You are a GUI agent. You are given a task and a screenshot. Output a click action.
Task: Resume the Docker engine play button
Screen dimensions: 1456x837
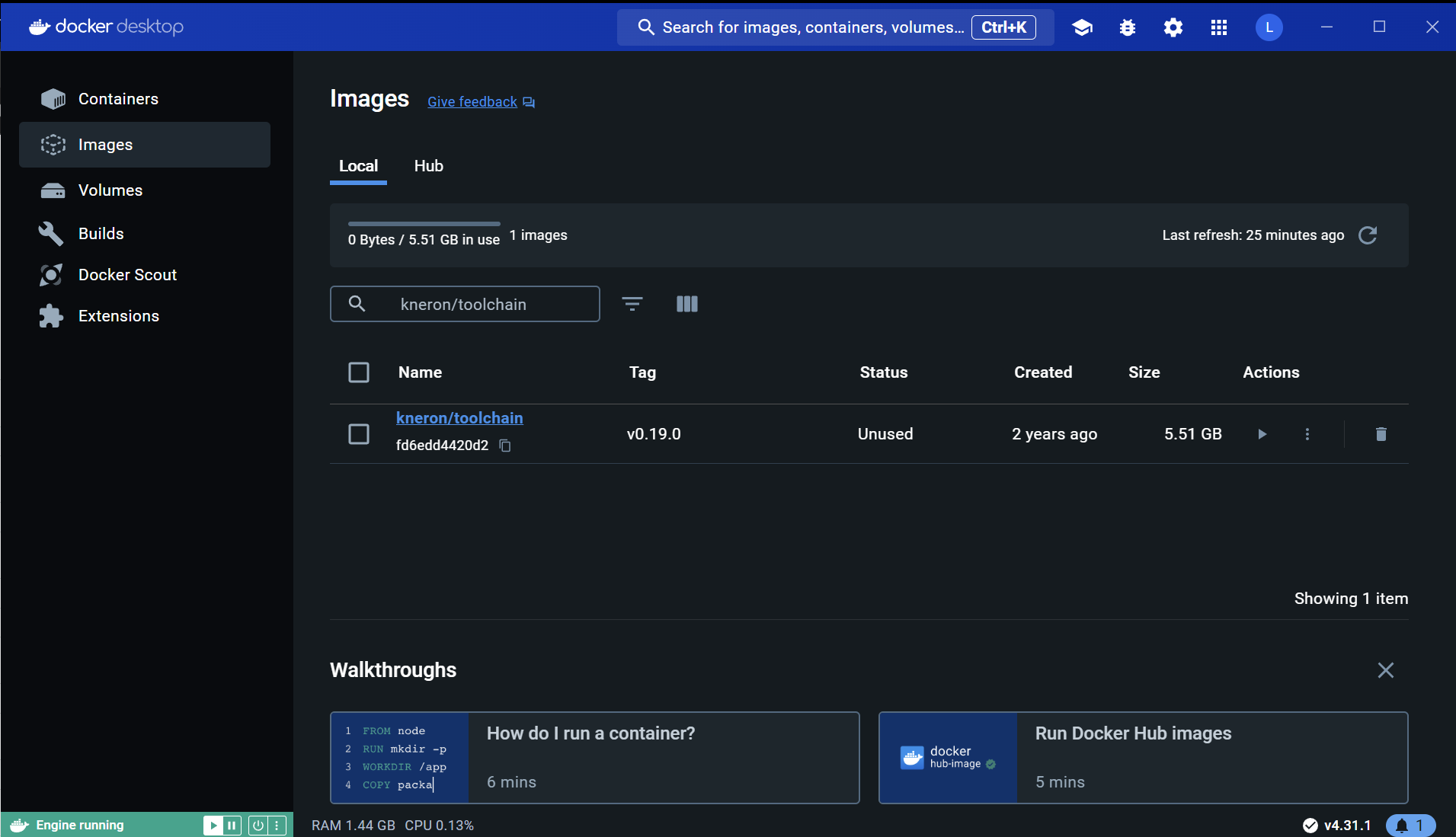click(x=213, y=825)
